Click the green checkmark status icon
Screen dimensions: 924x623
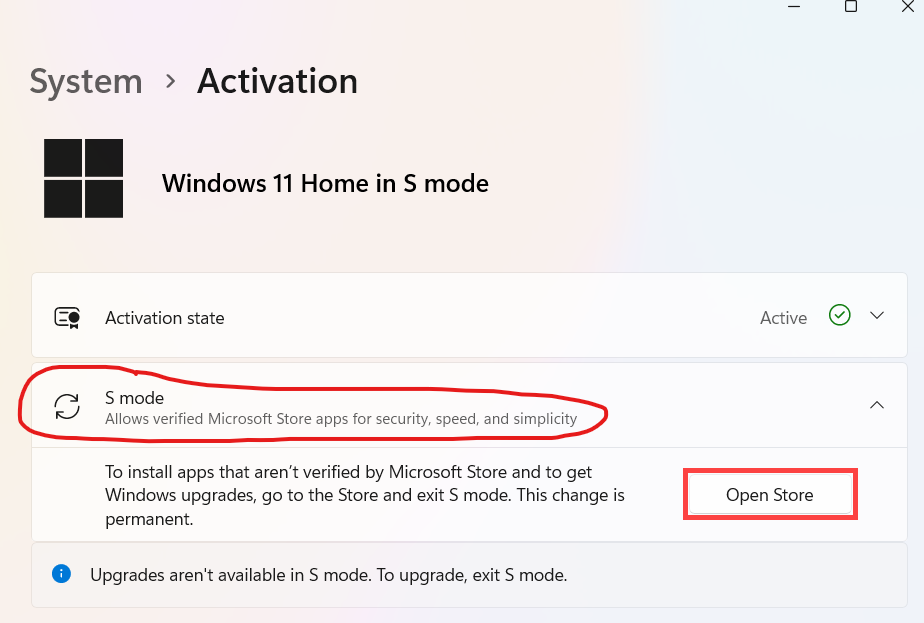coord(840,316)
